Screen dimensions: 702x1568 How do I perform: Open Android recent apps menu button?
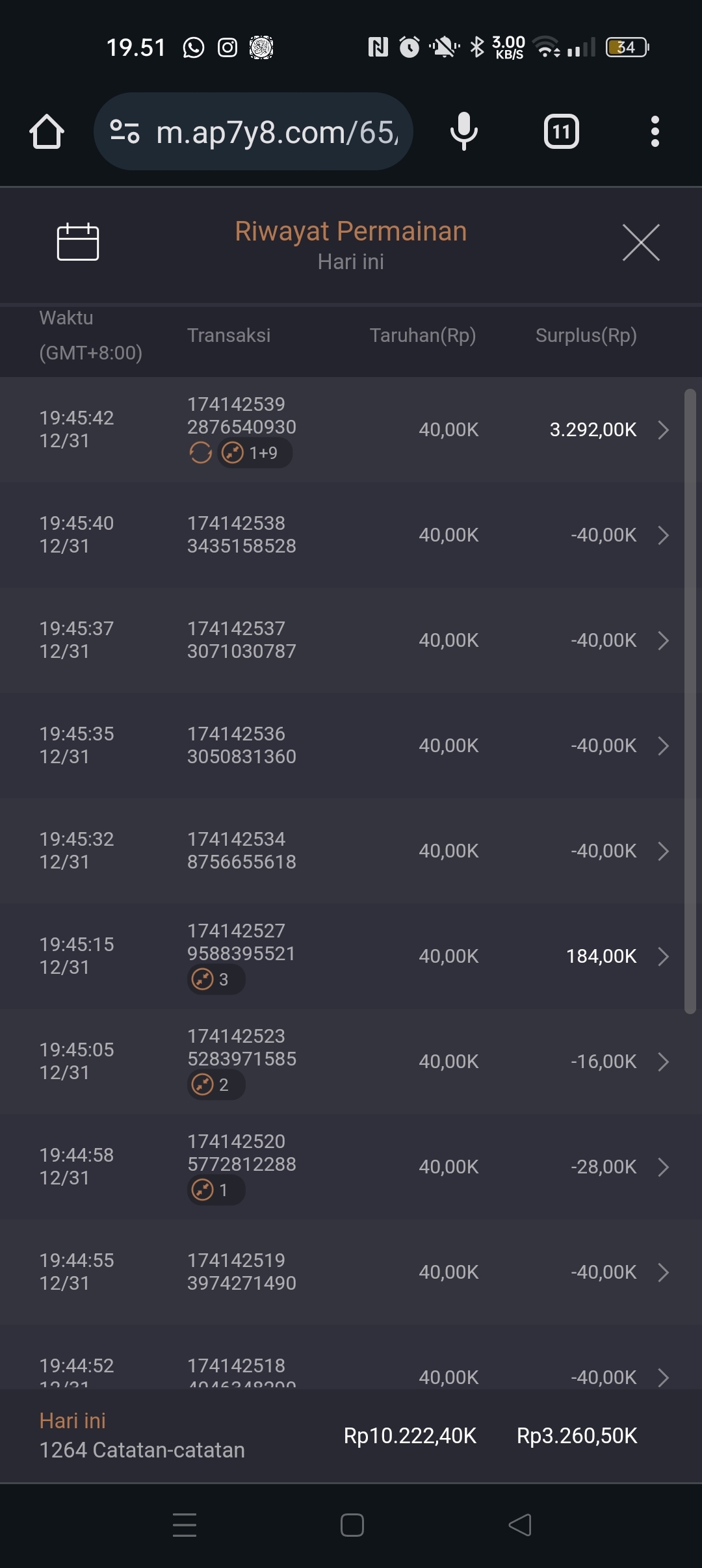(x=185, y=1525)
